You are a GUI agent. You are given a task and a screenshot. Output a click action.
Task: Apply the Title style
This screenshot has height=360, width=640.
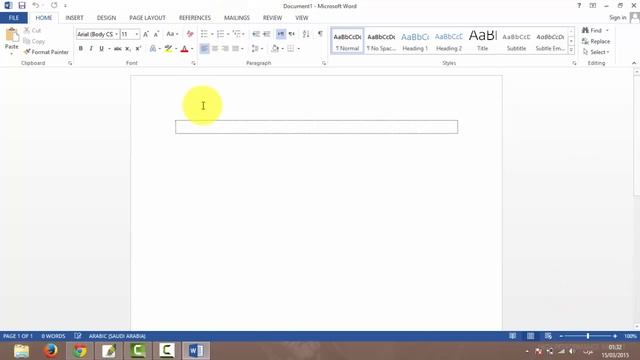pyautogui.click(x=482, y=41)
